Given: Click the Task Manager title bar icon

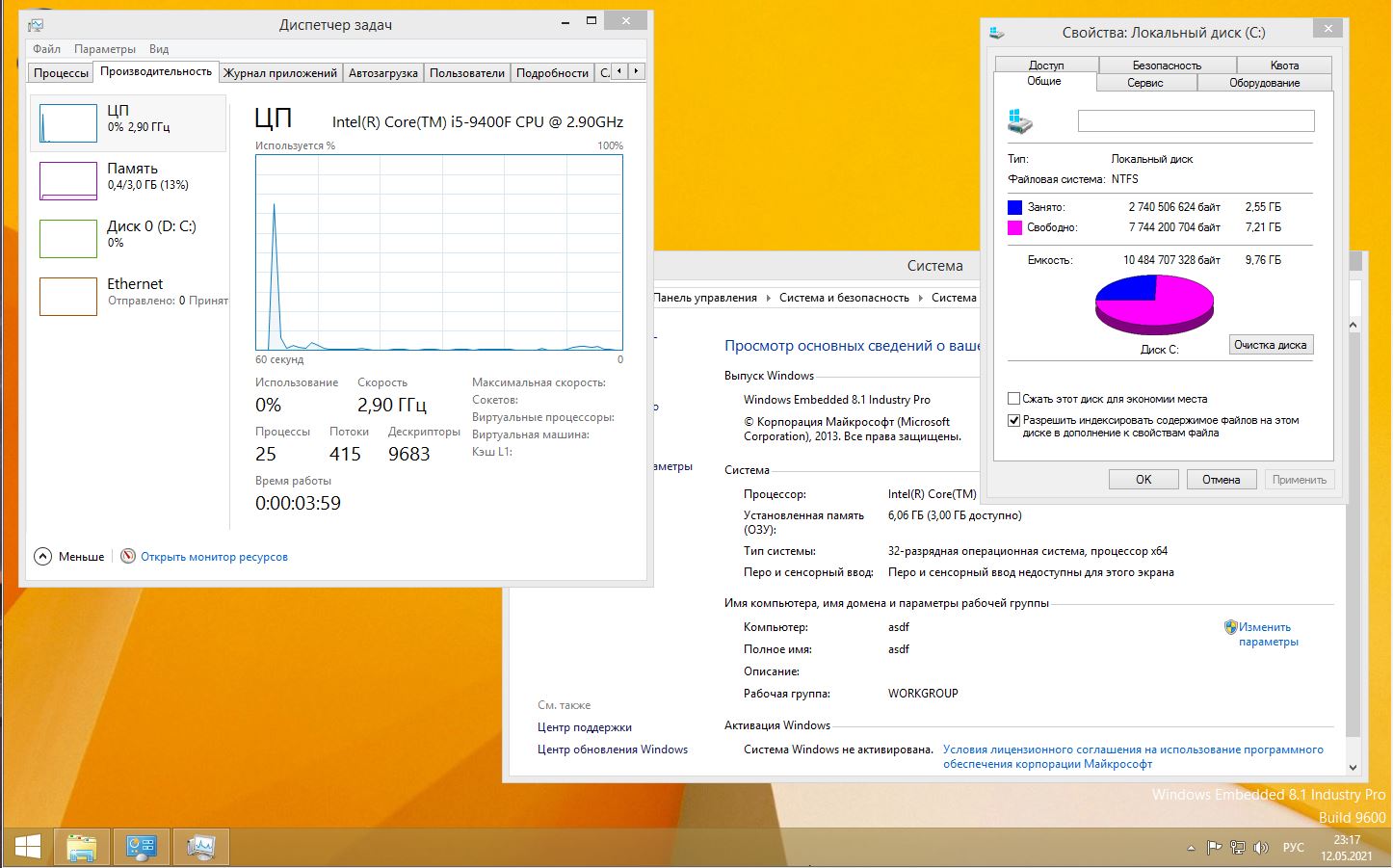Looking at the screenshot, I should tap(36, 25).
